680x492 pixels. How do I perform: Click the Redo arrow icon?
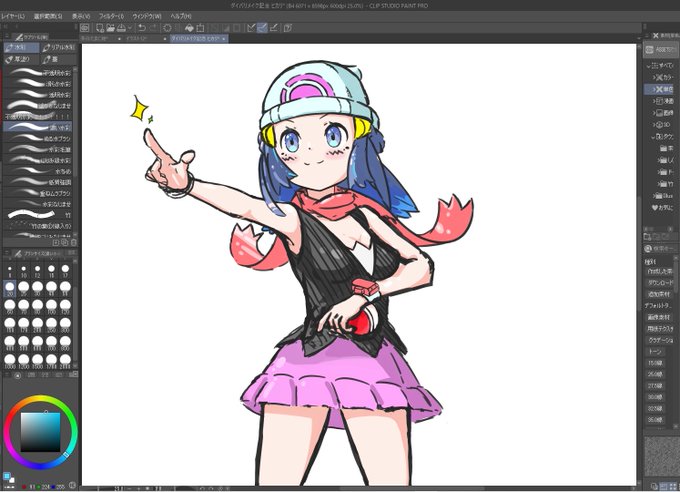(154, 28)
